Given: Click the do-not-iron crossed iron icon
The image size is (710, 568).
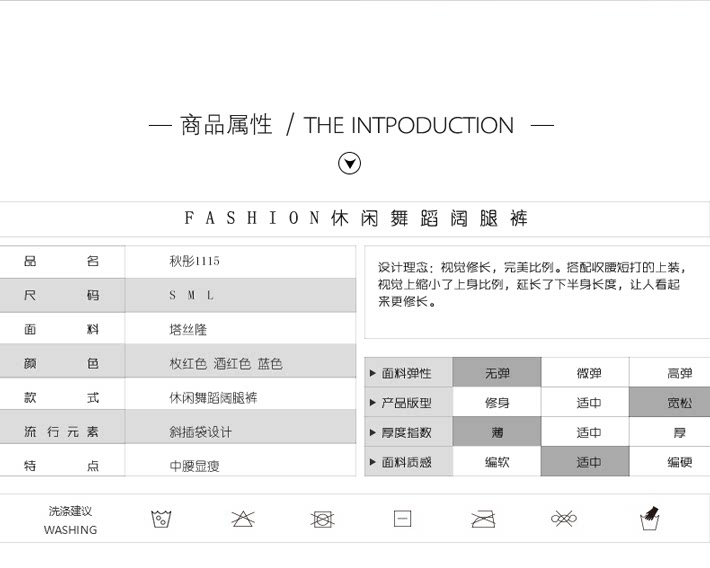Looking at the screenshot, I should pyautogui.click(x=483, y=518).
